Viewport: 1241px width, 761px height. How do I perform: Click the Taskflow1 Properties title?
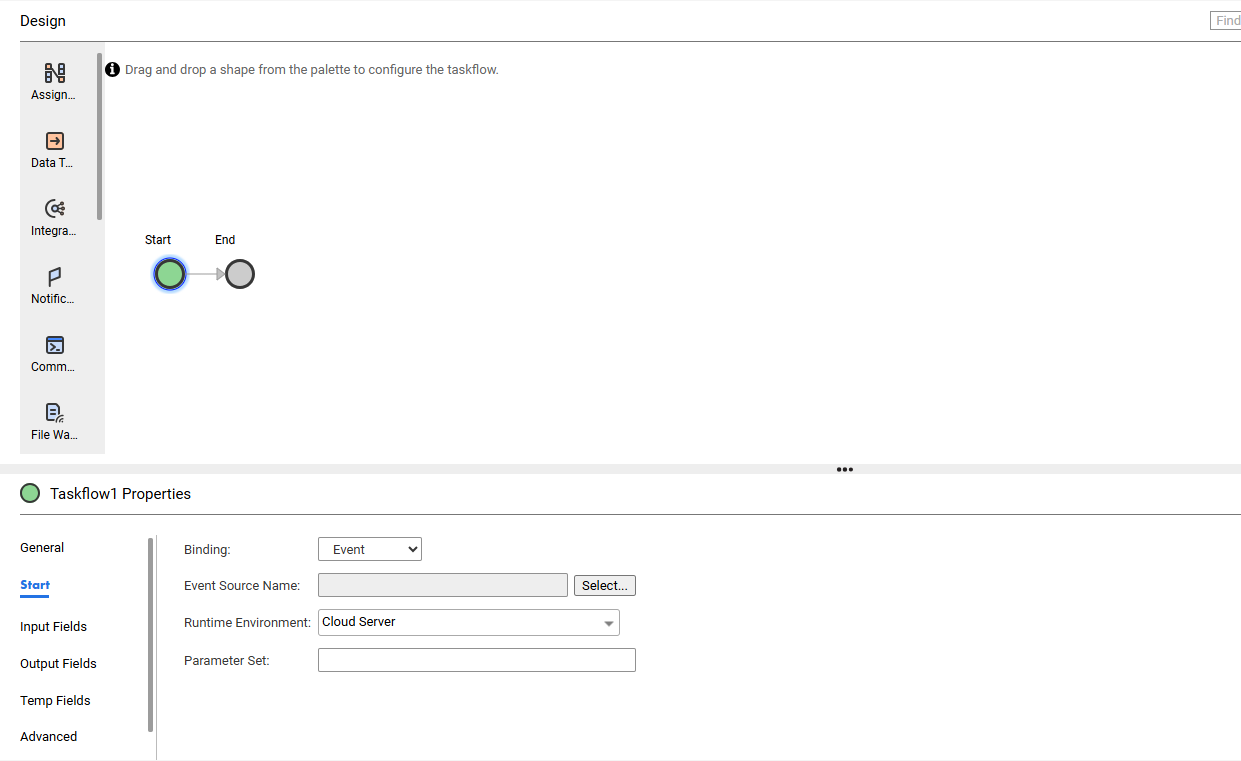coord(120,494)
